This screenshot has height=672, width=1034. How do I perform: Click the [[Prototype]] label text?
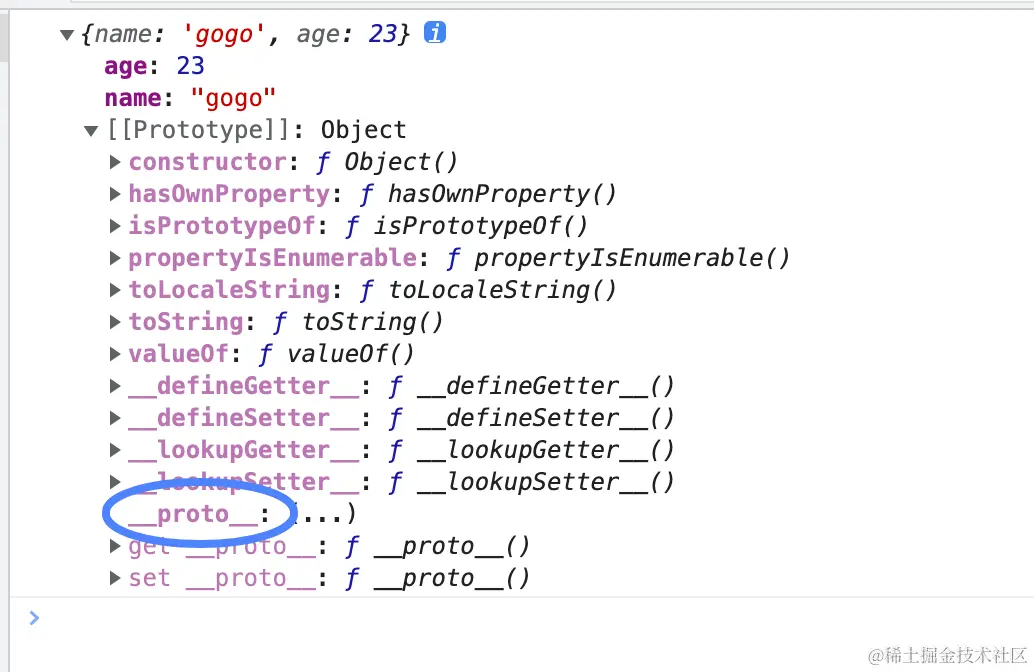click(198, 130)
